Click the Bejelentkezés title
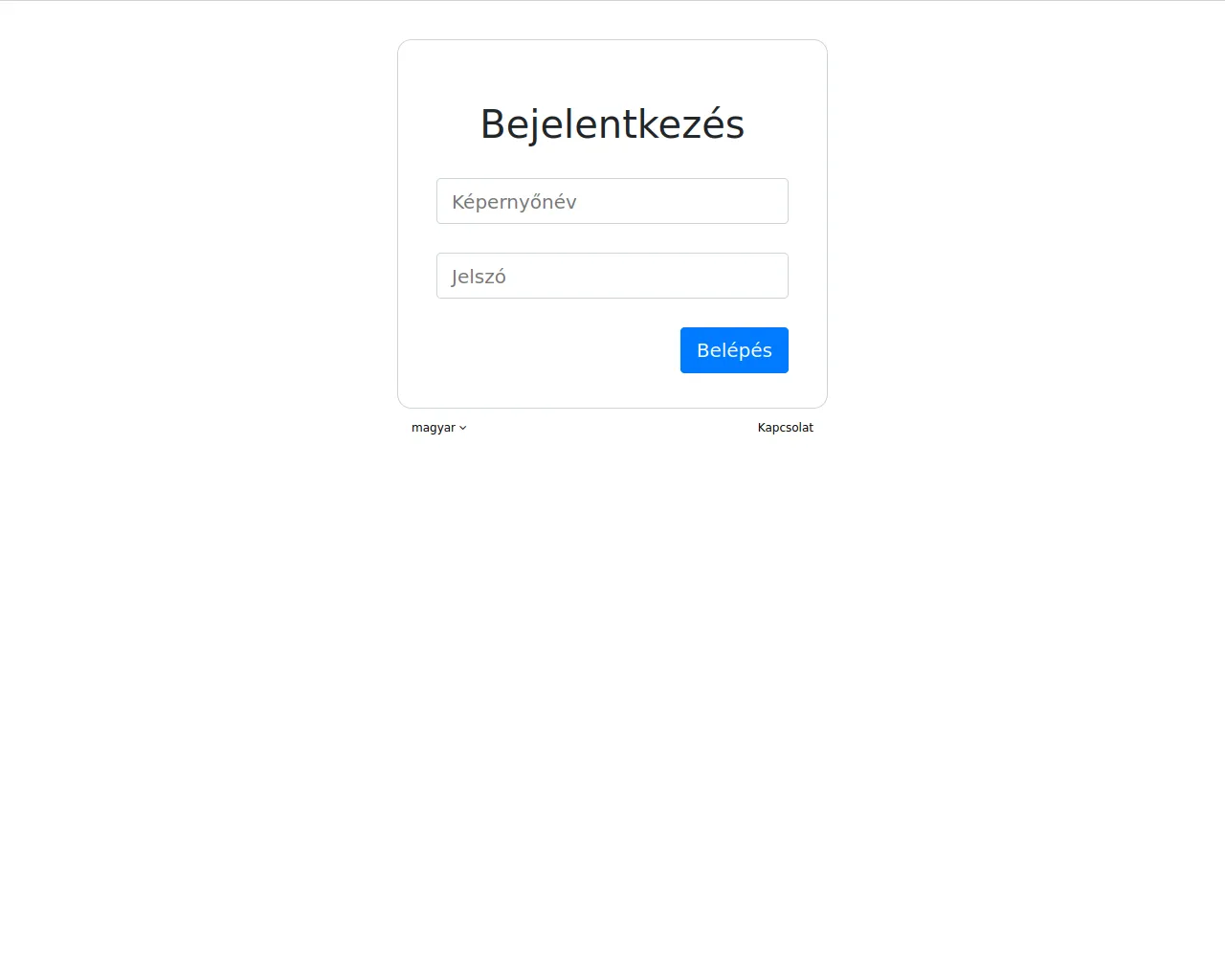Image resolution: width=1225 pixels, height=980 pixels. point(612,124)
